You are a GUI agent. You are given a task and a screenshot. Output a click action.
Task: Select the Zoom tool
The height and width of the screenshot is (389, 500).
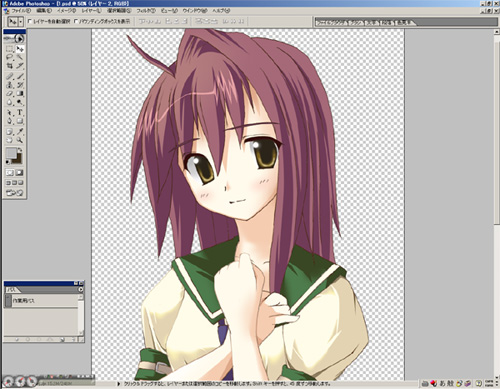point(20,140)
